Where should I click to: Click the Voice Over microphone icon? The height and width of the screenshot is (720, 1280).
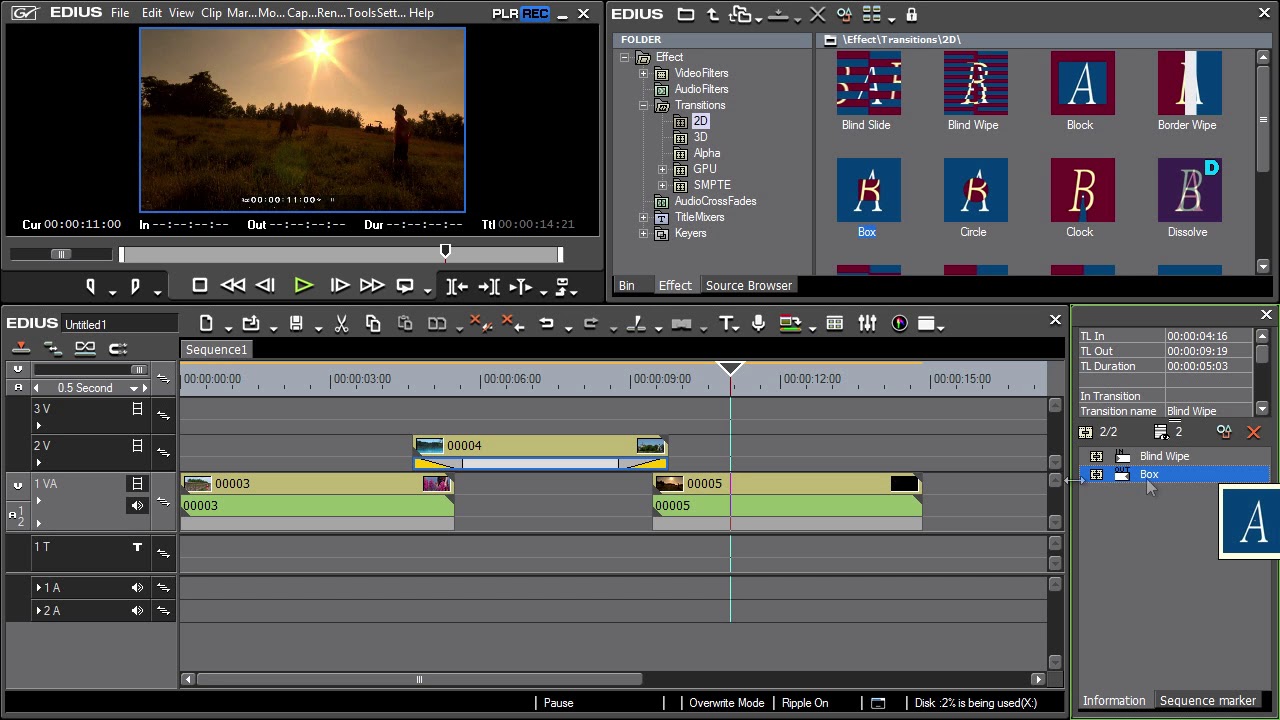pyautogui.click(x=759, y=324)
